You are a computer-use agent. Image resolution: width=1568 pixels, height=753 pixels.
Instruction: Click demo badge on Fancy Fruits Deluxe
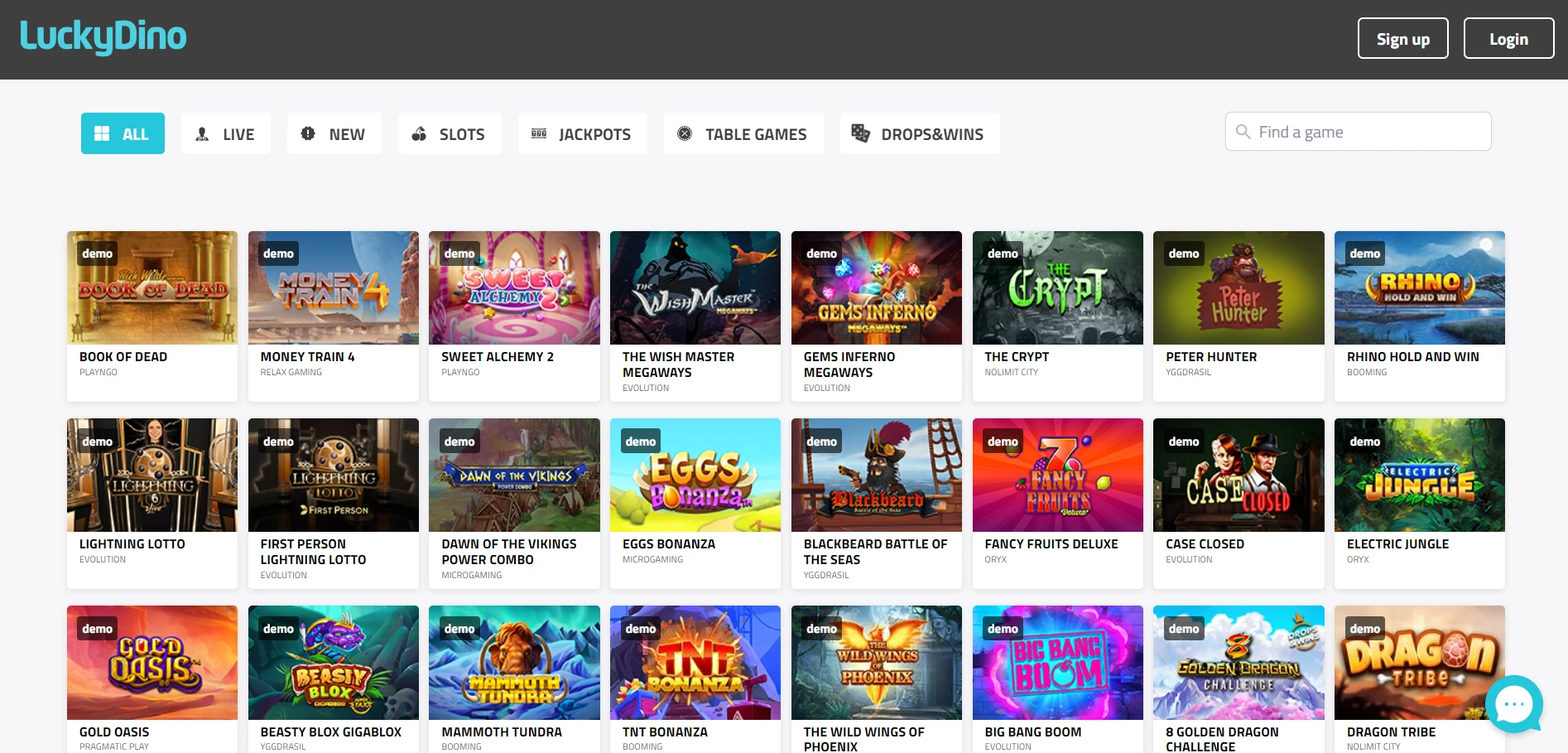(1003, 442)
